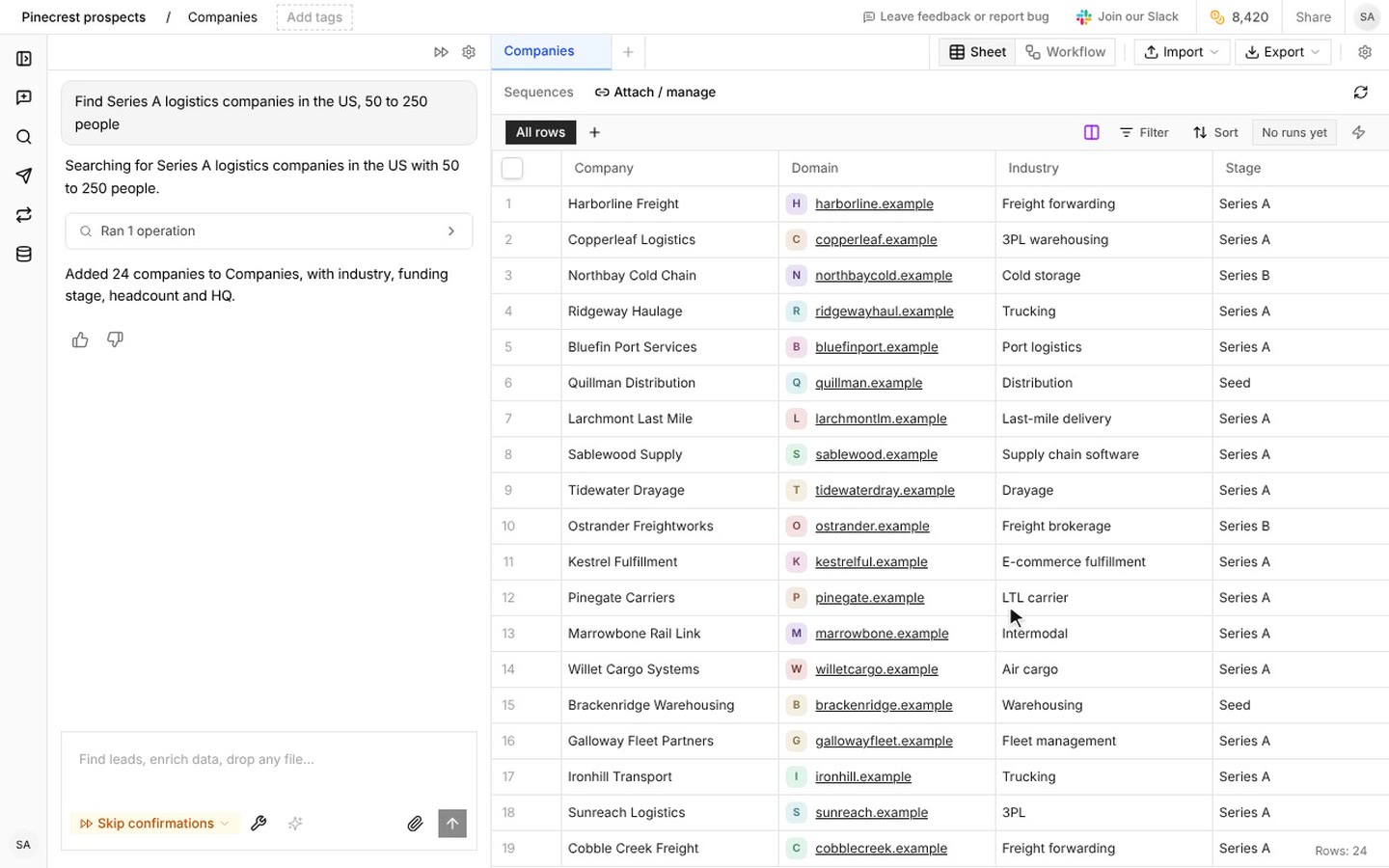Click the lightning bolt run icon
Viewport: 1389px width, 868px height.
coord(1359,132)
